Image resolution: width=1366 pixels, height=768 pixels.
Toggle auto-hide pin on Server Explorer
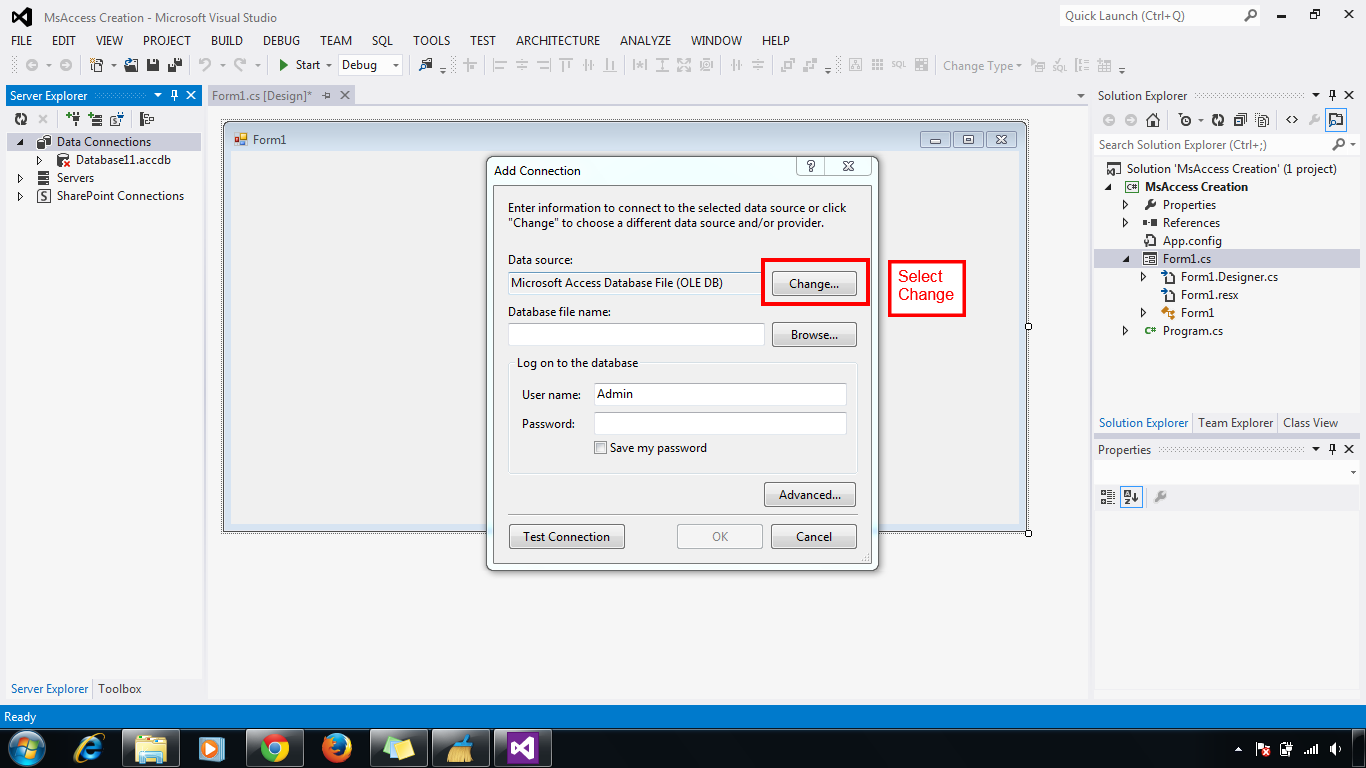(176, 95)
